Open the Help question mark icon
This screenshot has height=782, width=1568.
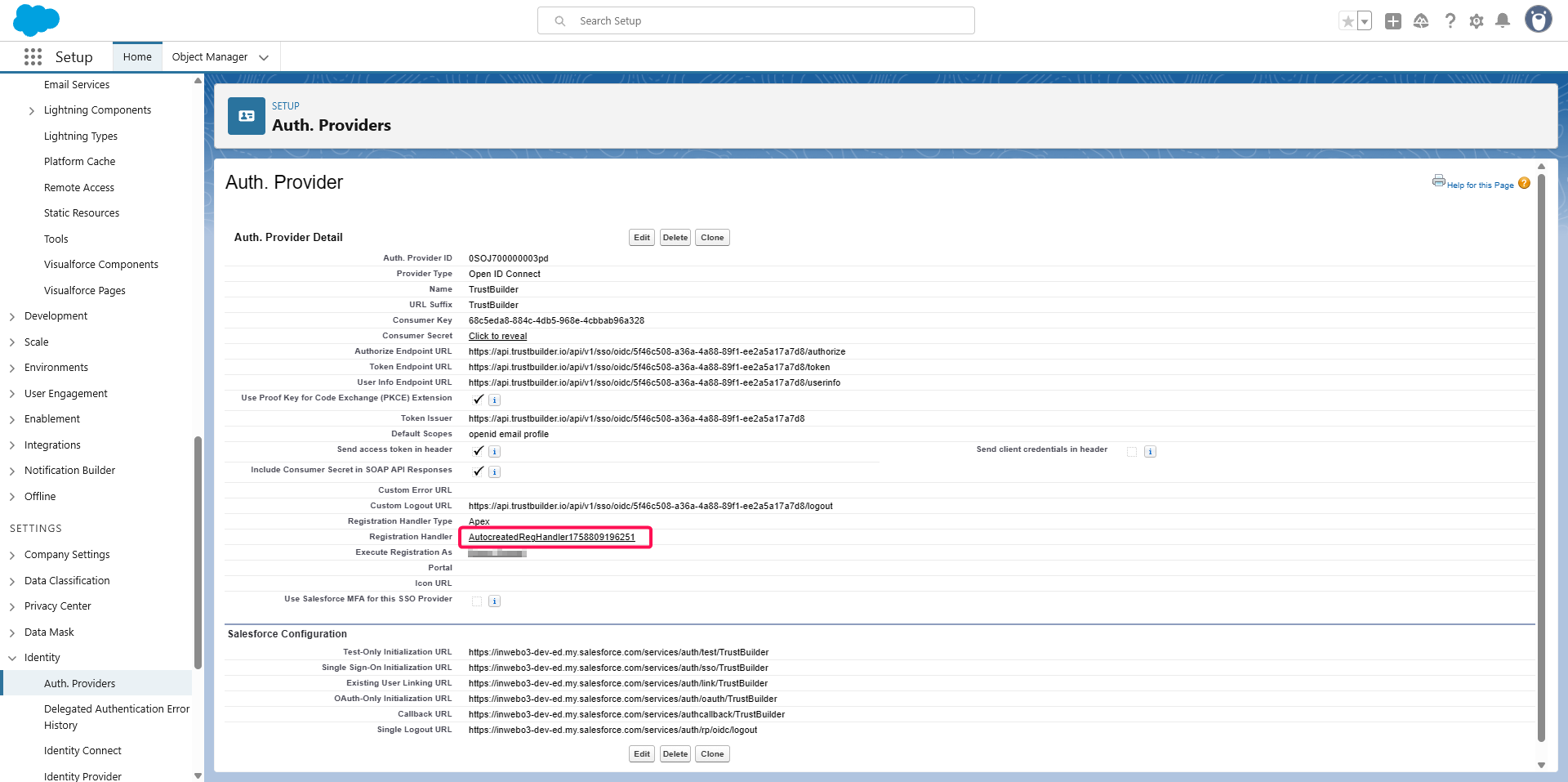[x=1450, y=21]
